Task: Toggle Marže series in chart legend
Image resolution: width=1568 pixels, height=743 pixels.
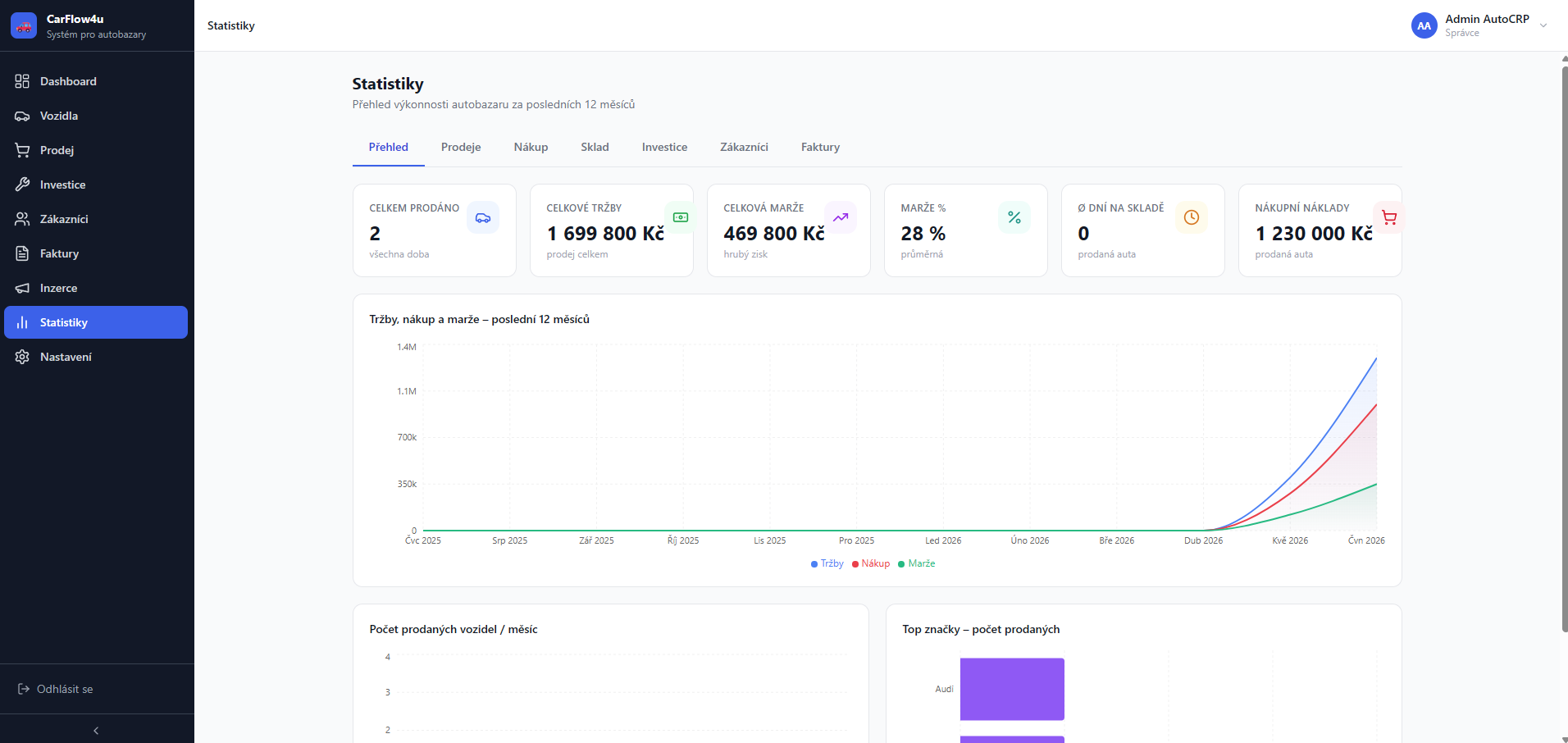Action: [917, 563]
